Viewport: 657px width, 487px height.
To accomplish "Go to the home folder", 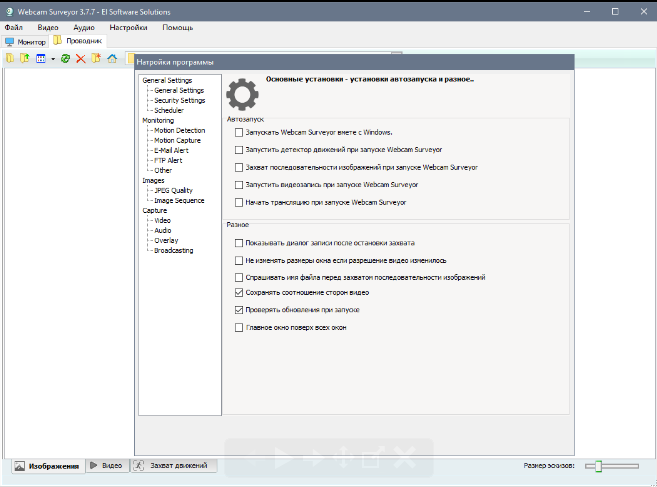I will [112, 59].
